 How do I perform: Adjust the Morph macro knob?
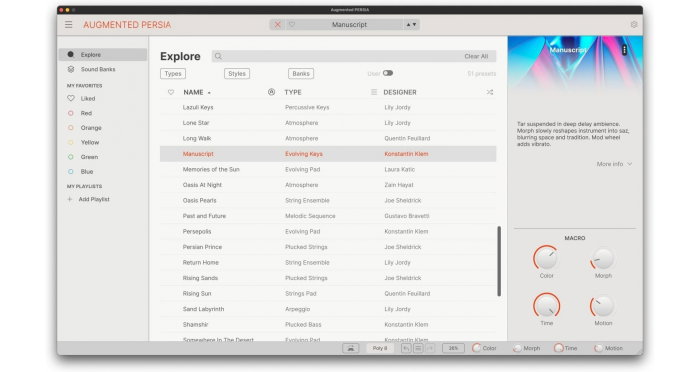603,259
